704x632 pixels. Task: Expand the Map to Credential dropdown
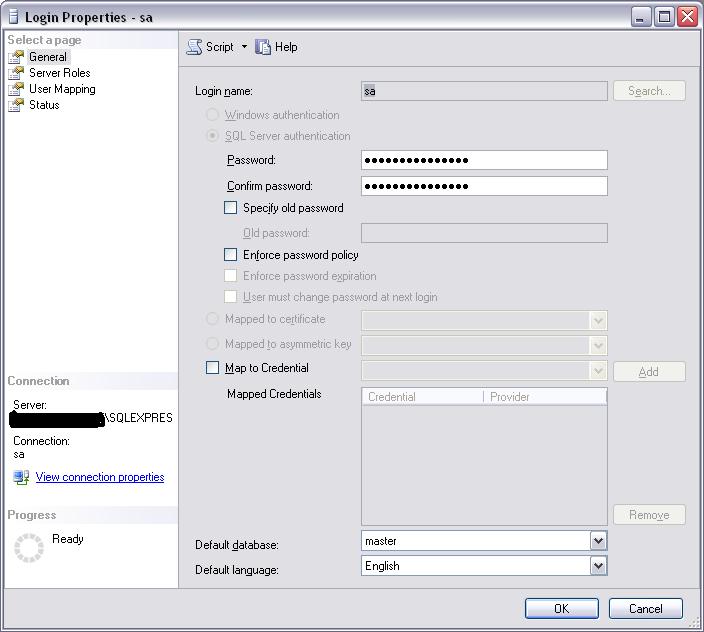[x=598, y=371]
